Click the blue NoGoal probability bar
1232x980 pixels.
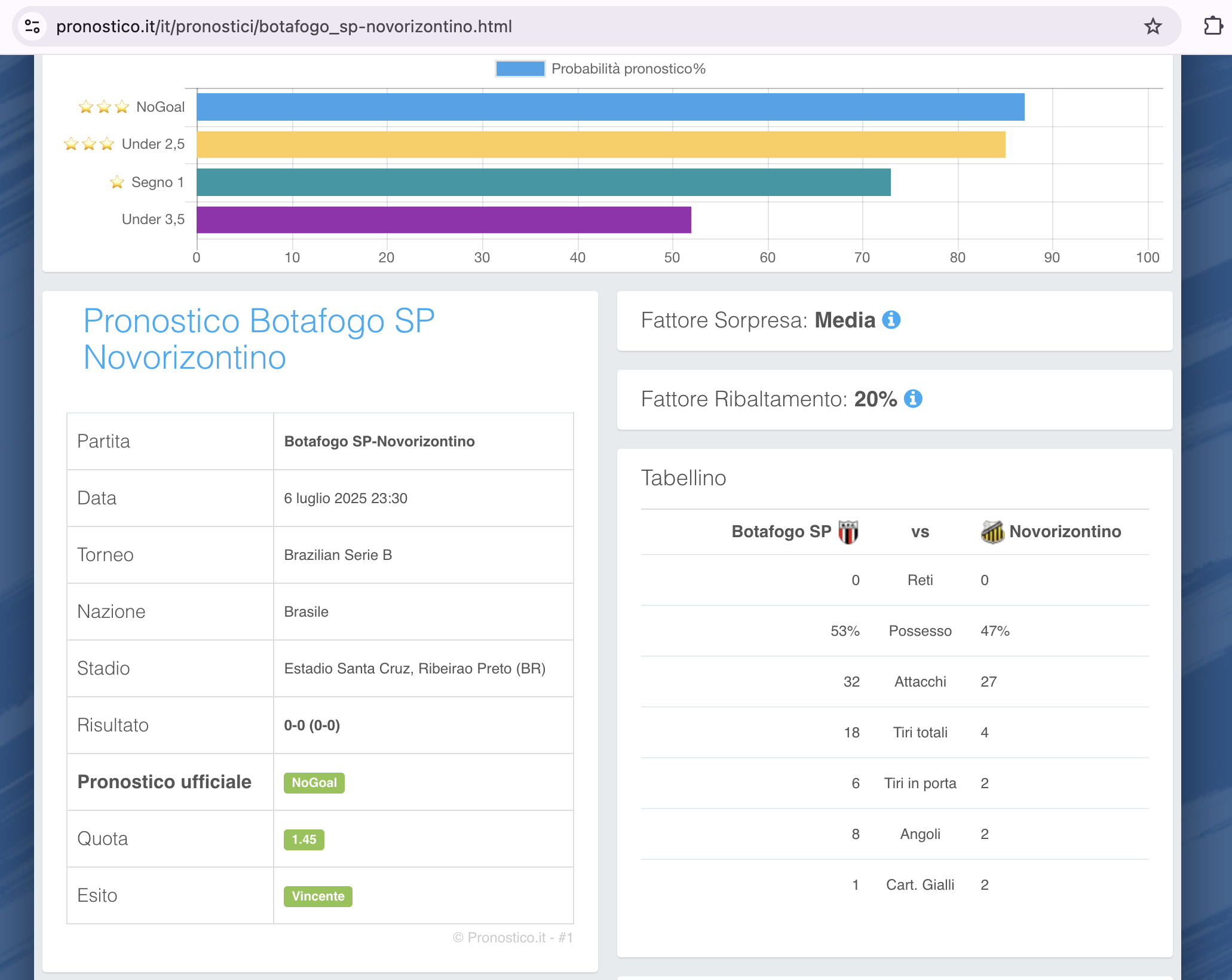pos(611,107)
